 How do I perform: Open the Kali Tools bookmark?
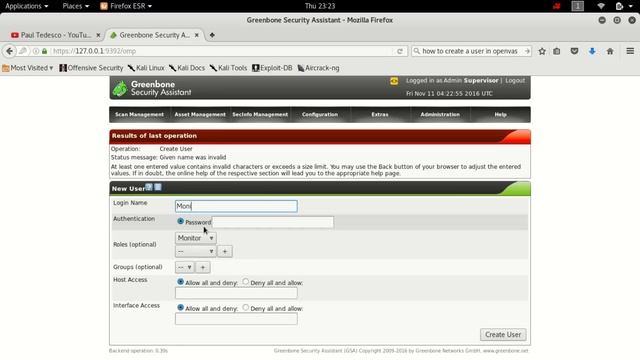229,68
